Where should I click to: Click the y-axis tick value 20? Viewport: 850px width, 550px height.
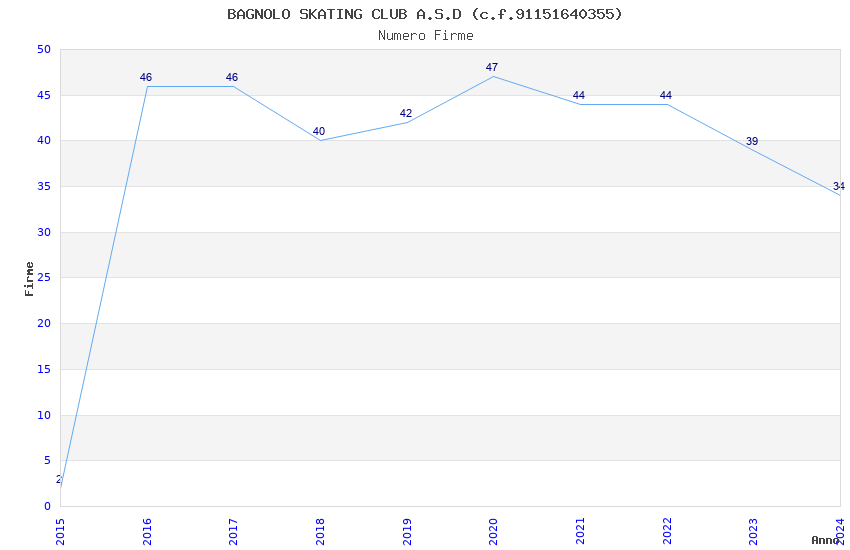click(44, 323)
